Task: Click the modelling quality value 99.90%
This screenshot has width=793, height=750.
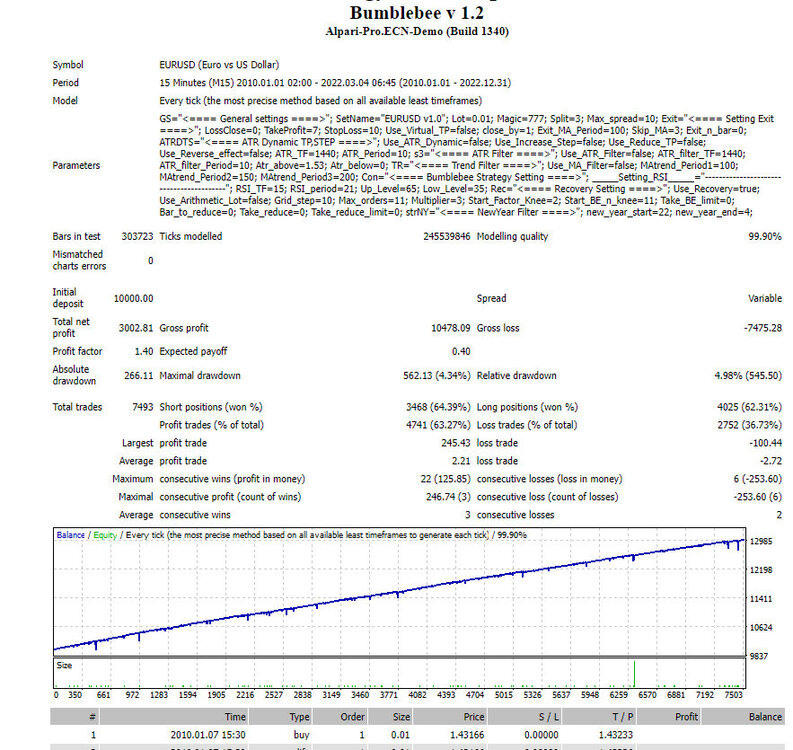Action: pyautogui.click(x=765, y=236)
